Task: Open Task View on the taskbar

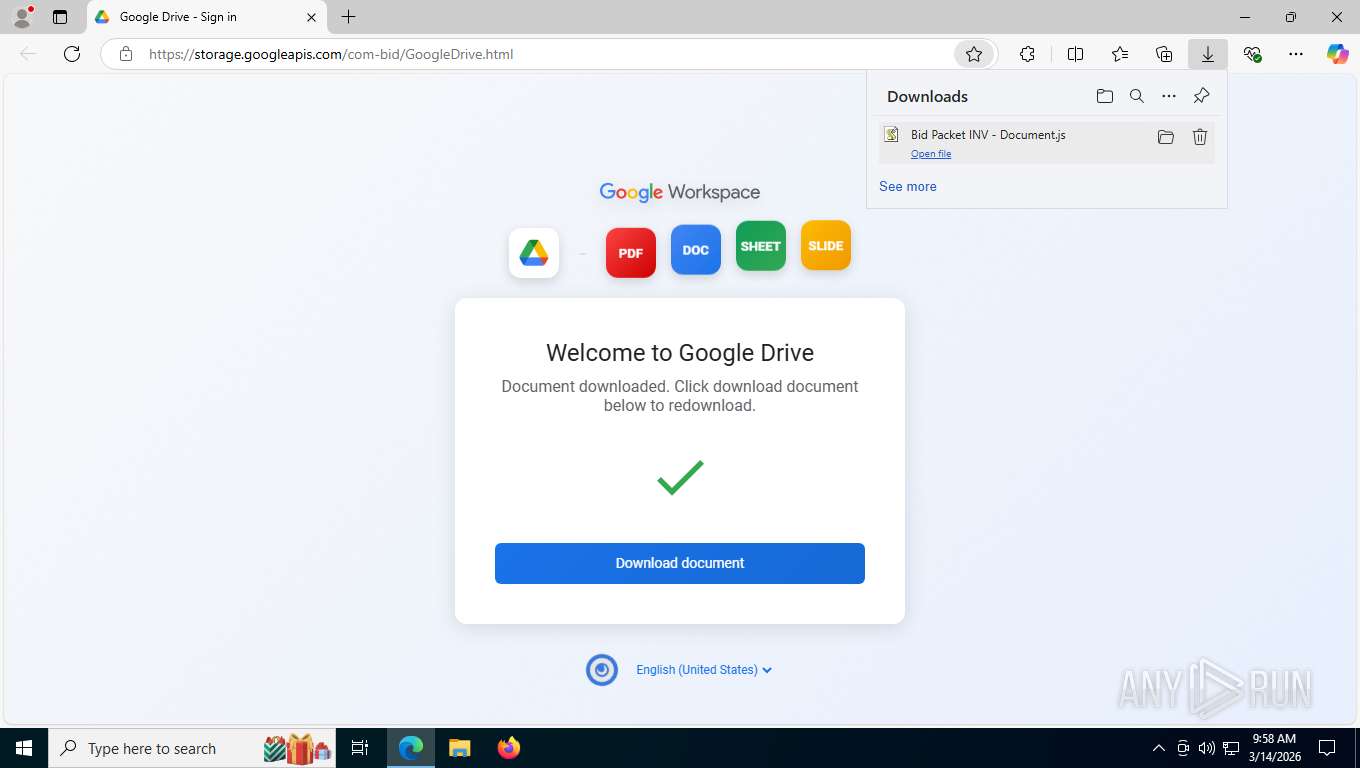Action: [360, 748]
